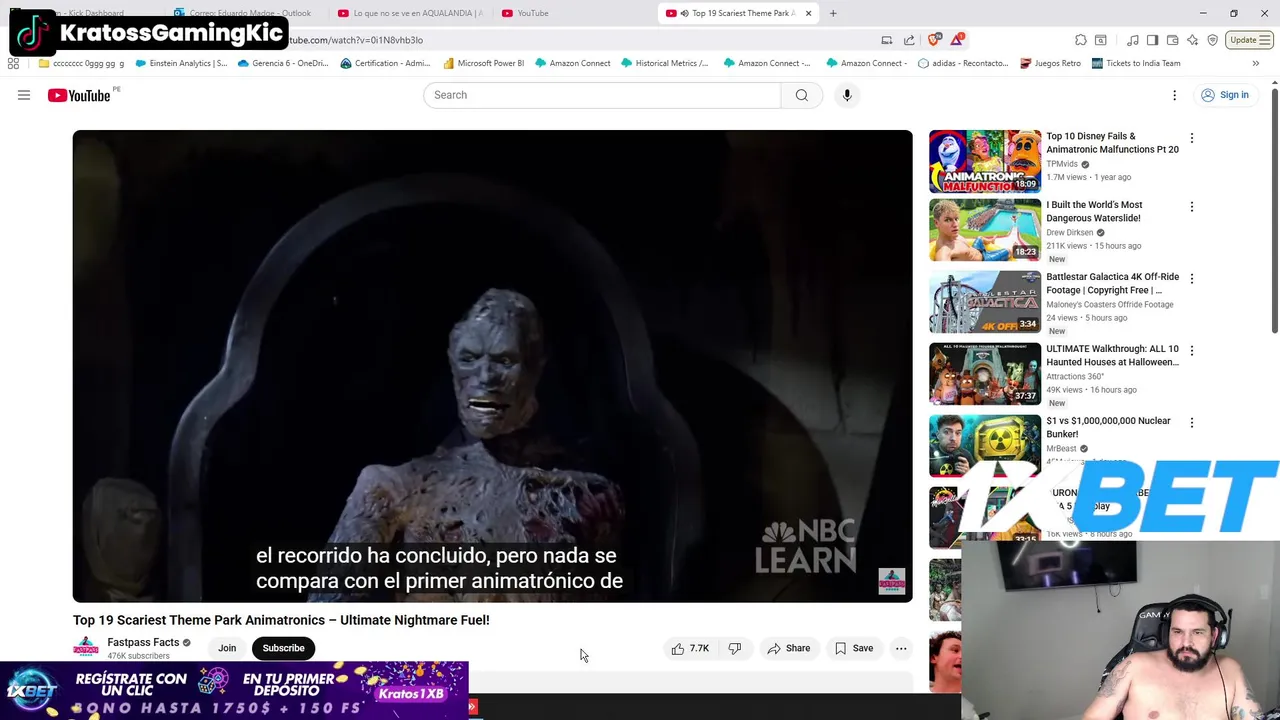Click the Brave Shields lion icon
The height and width of the screenshot is (720, 1280).
(934, 40)
